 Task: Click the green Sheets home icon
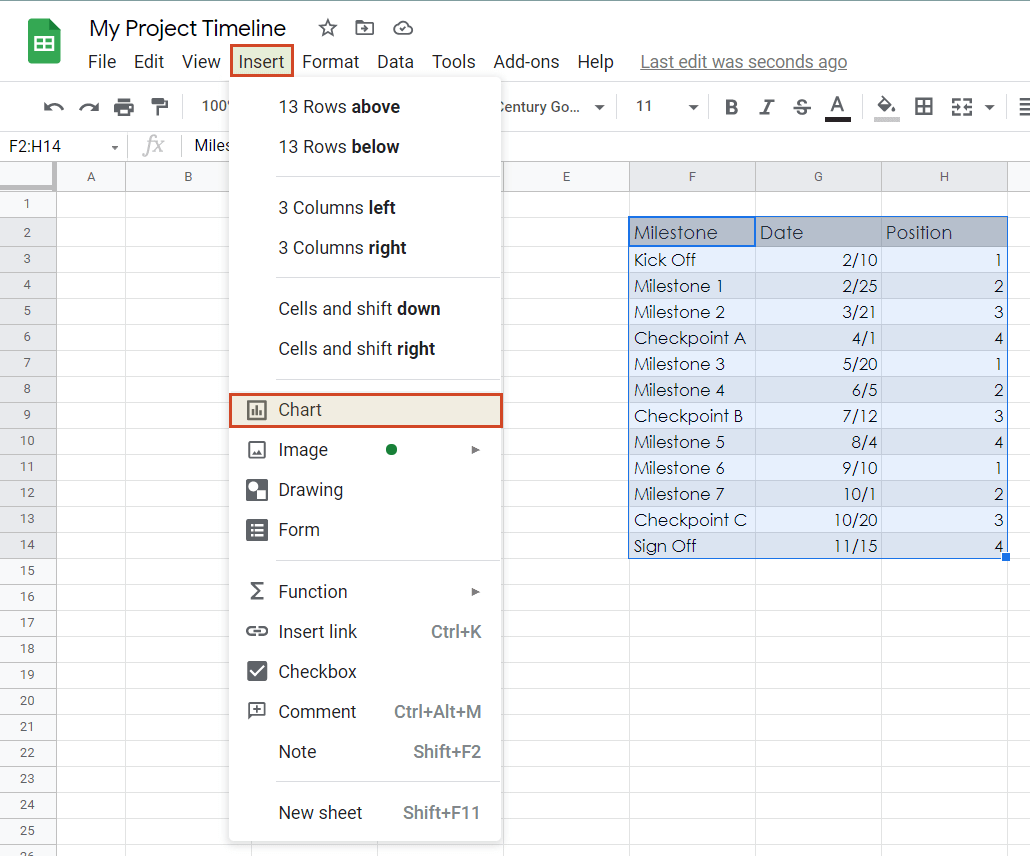(x=44, y=42)
